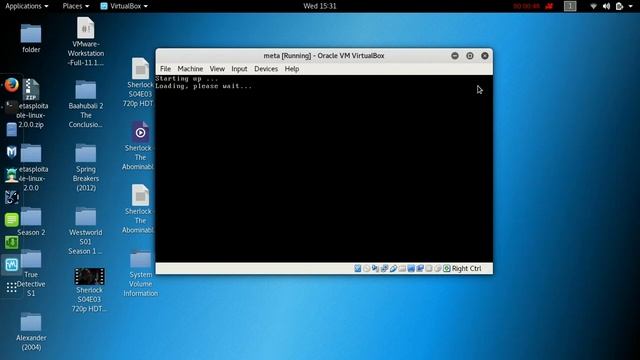Click the network adapter status icon
Image resolution: width=640 pixels, height=360 pixels.
384,268
